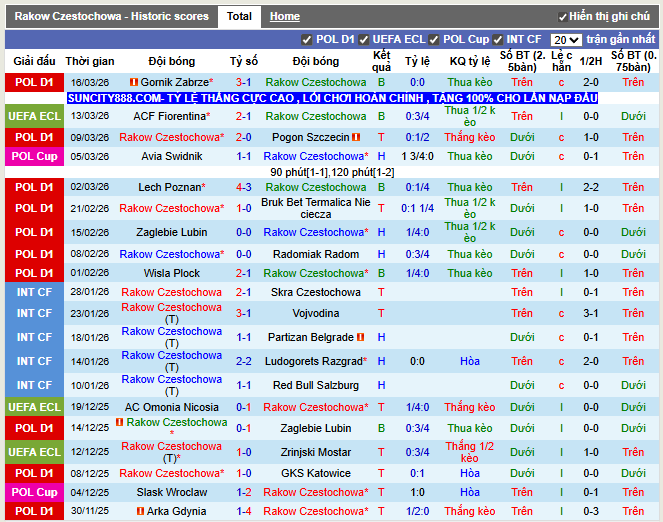
Task: Uncheck the POL D1 league filter
Action: (x=307, y=40)
